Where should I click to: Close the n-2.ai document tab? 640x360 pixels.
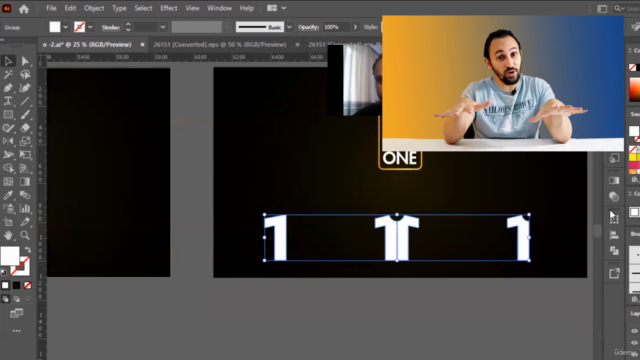coord(142,45)
